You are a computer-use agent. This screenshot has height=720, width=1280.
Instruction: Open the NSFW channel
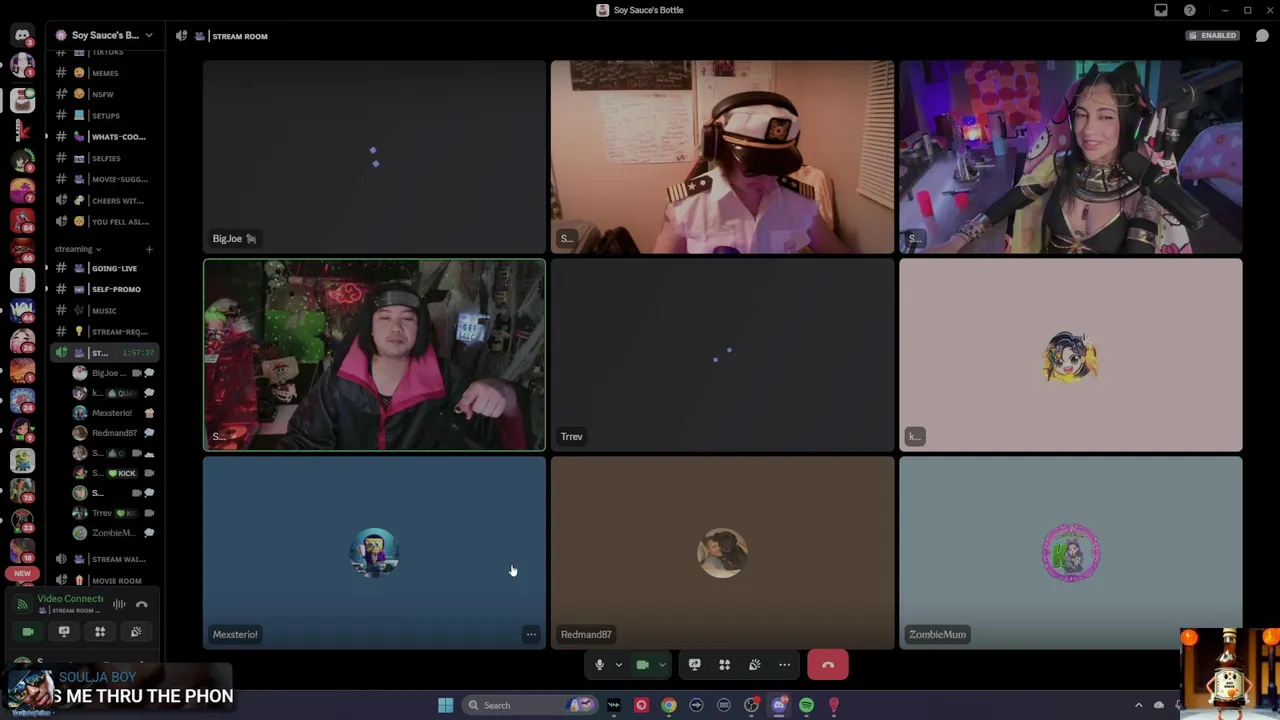(x=104, y=94)
